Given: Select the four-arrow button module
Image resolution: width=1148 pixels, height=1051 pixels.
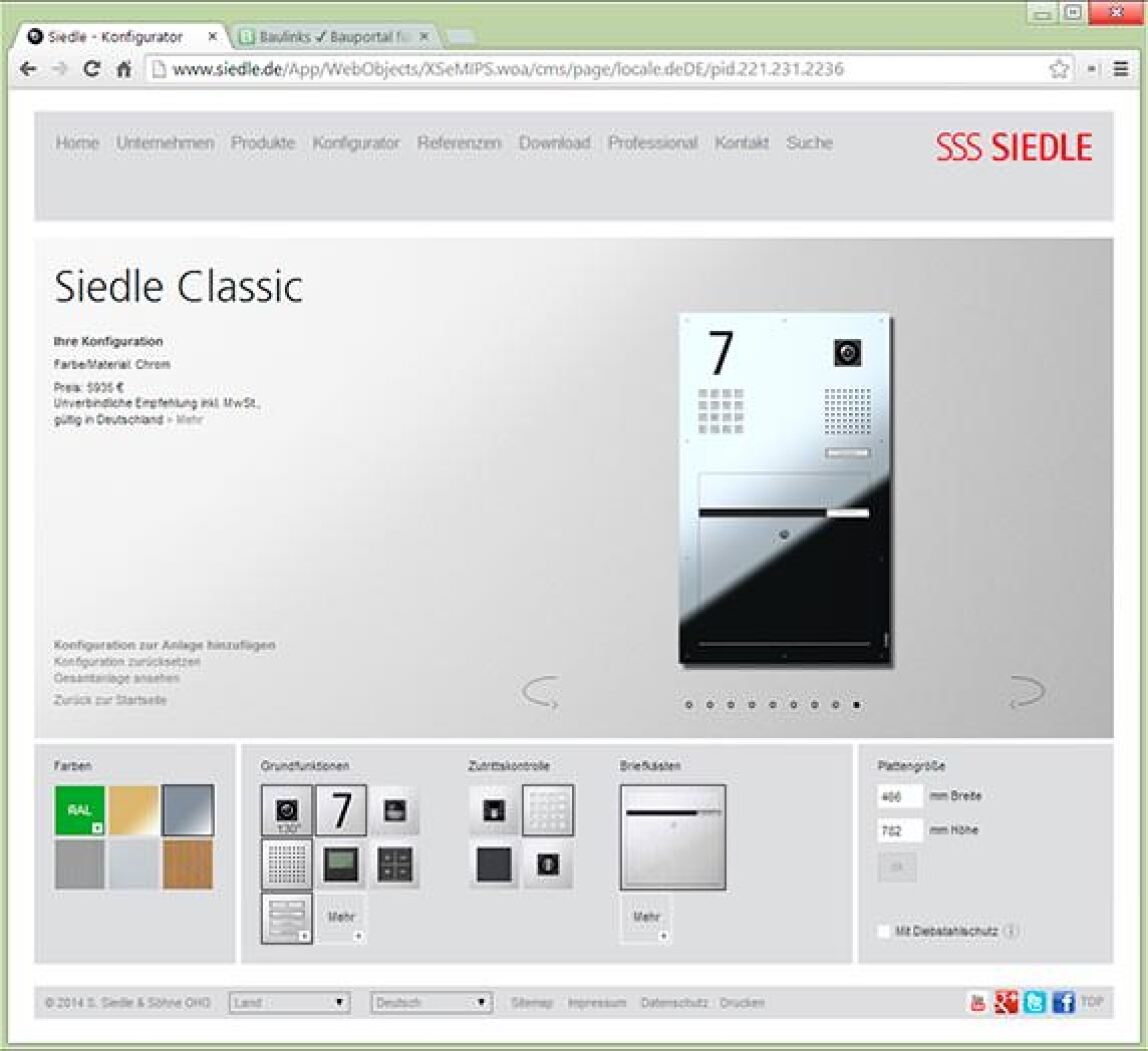Looking at the screenshot, I should (395, 864).
